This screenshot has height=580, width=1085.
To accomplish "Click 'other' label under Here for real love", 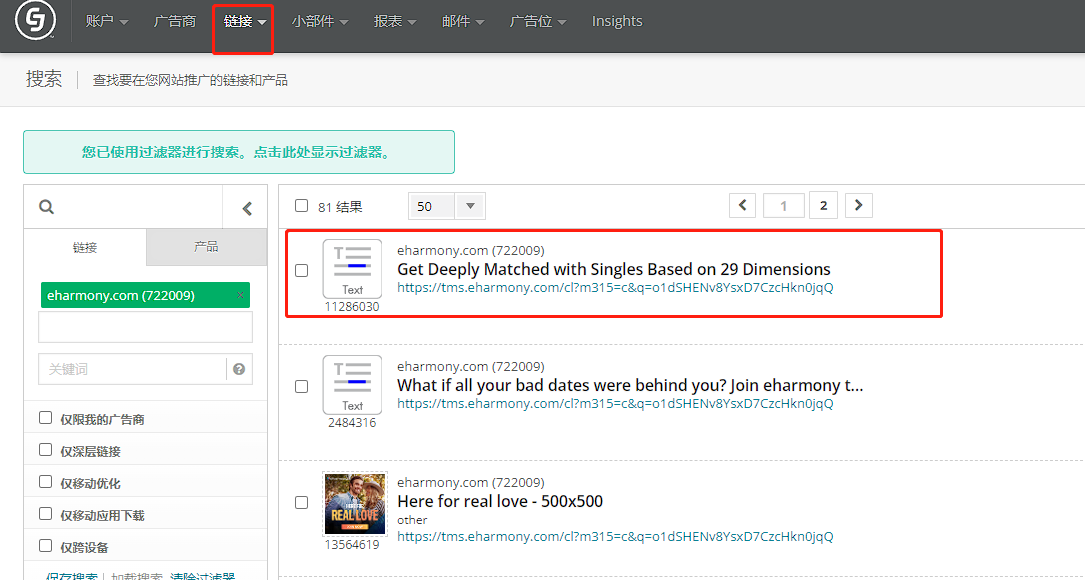I will (x=412, y=520).
